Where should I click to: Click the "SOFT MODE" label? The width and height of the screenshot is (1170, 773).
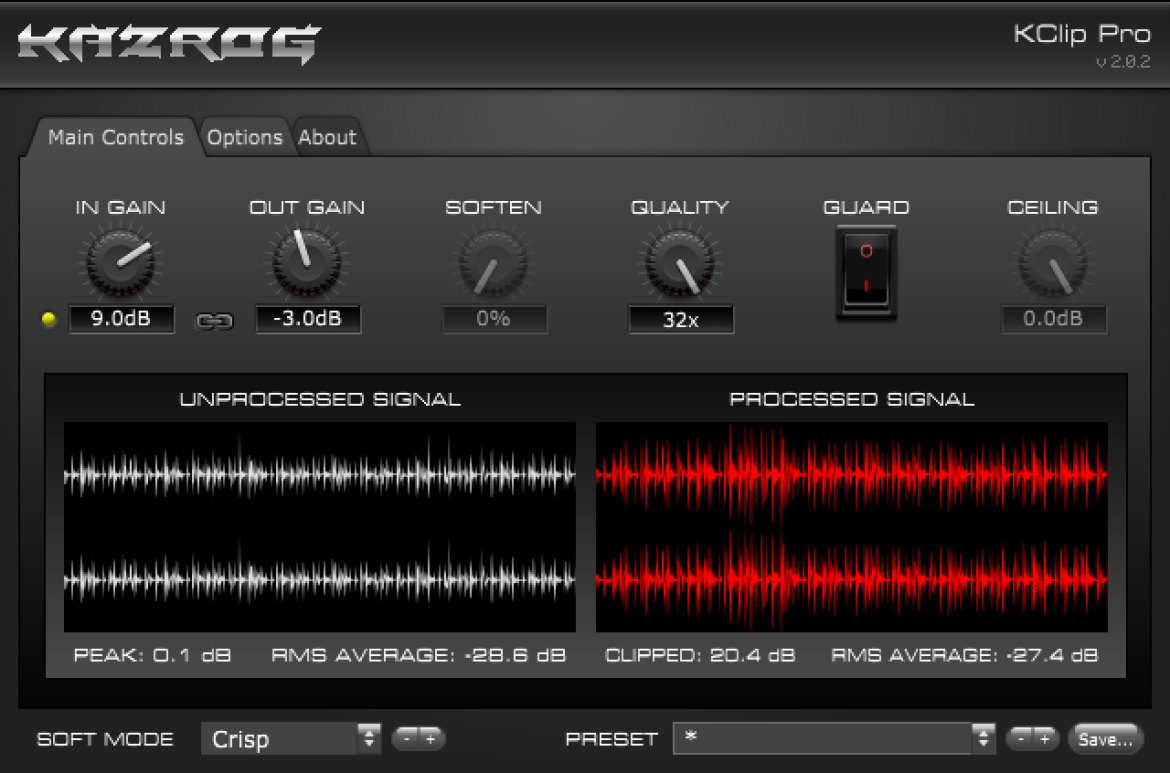pyautogui.click(x=105, y=739)
